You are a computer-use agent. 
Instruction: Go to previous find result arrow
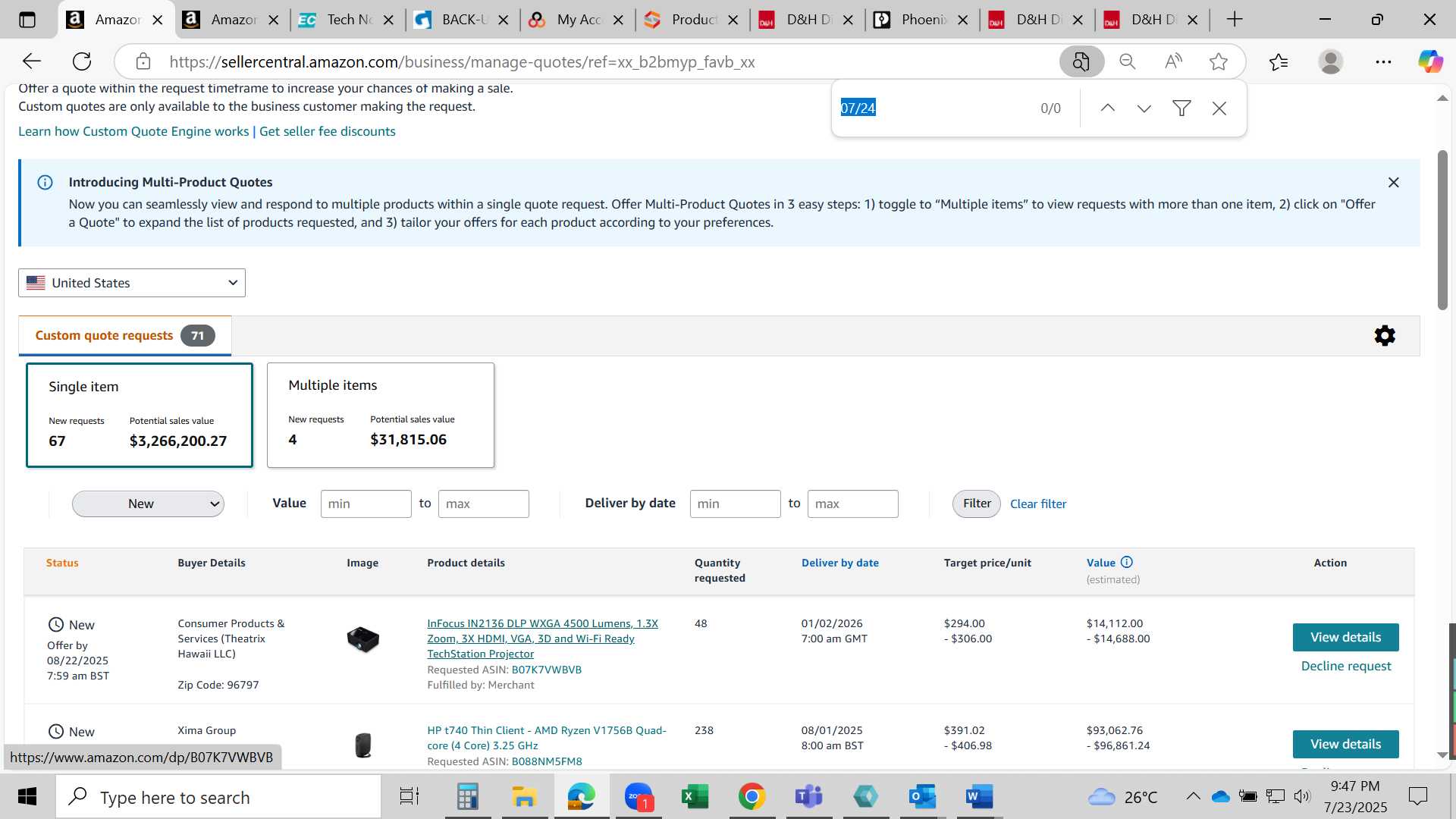[x=1107, y=108]
